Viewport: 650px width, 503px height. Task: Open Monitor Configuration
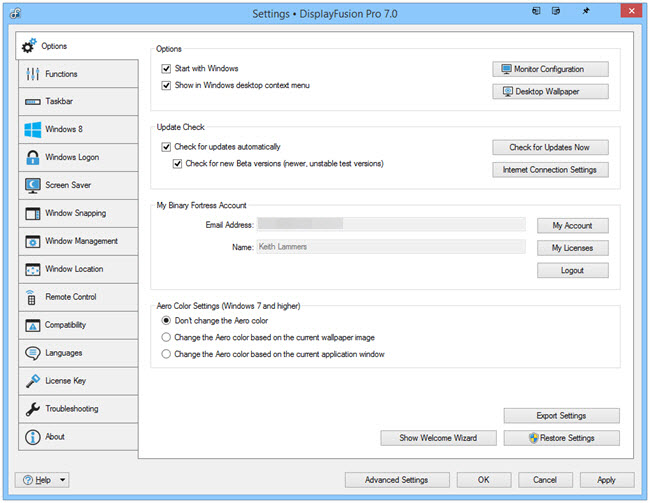(x=551, y=69)
